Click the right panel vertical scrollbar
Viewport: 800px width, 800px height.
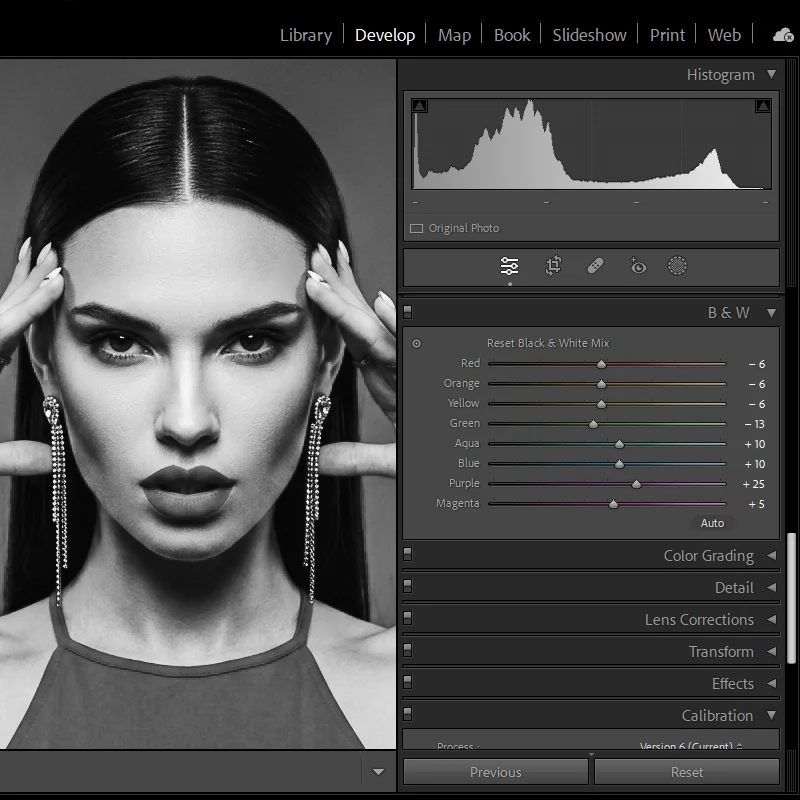tap(791, 598)
